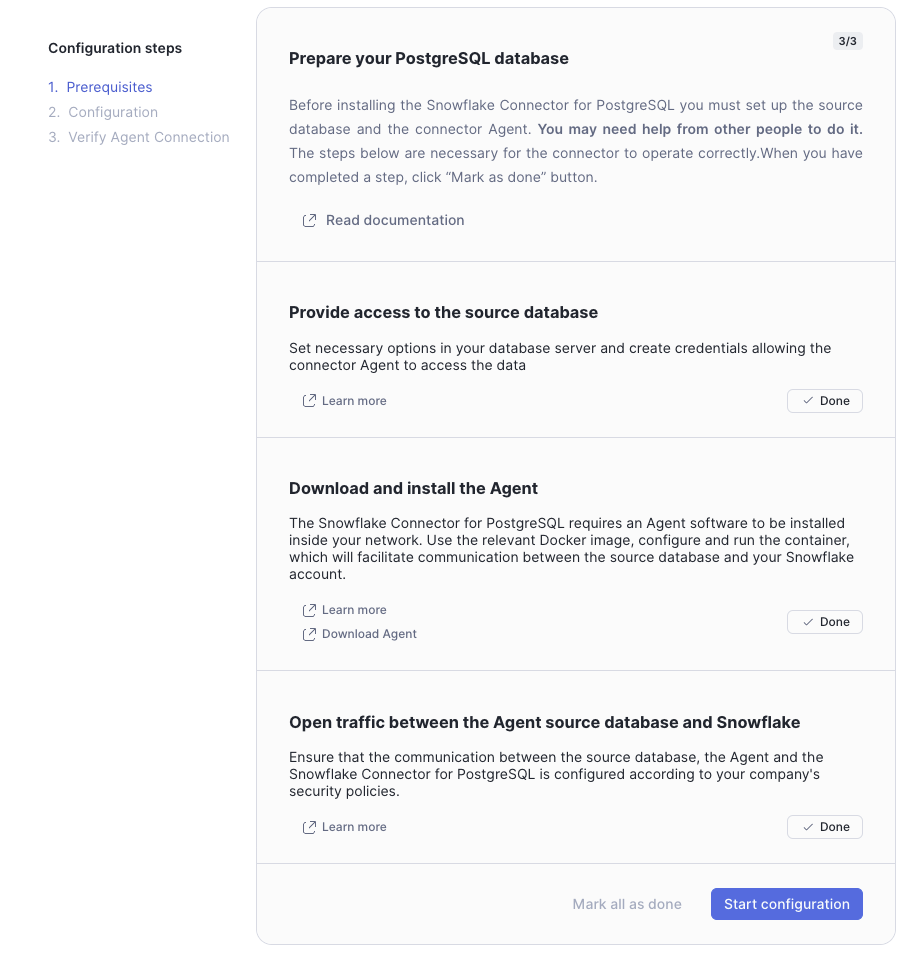Select the Prerequisites step in sidebar

[109, 87]
